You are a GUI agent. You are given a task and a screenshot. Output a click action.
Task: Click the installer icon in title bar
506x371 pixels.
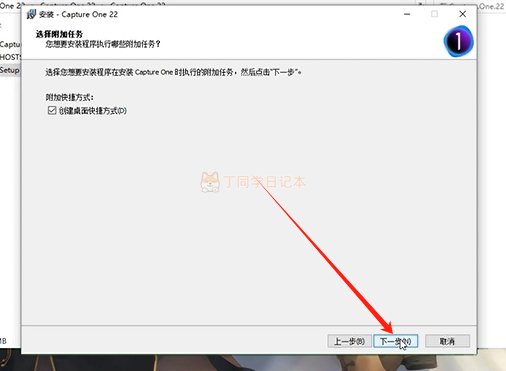pyautogui.click(x=32, y=14)
